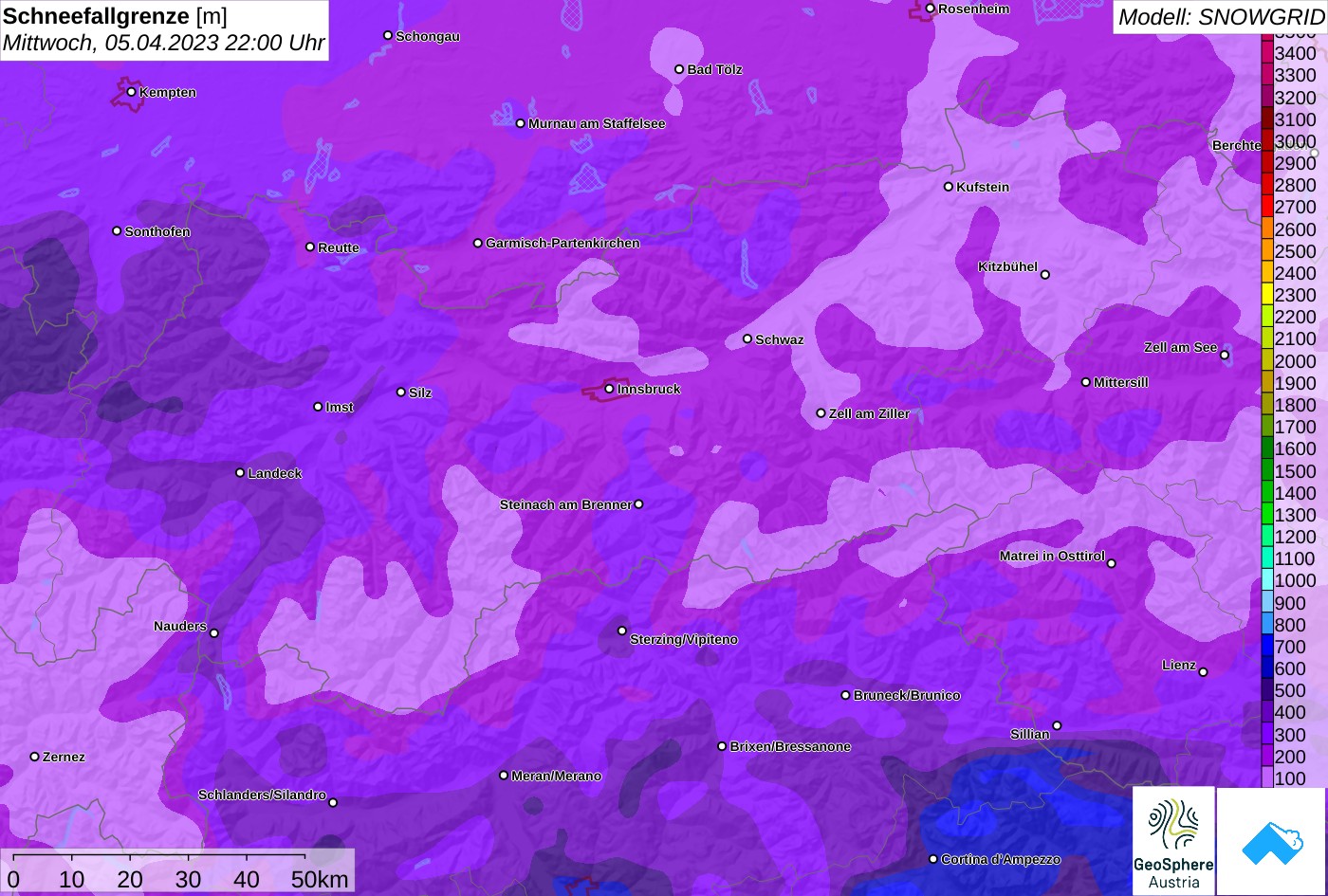The width and height of the screenshot is (1328, 896).
Task: Click the '20' tick on scale bar
Action: 130,879
